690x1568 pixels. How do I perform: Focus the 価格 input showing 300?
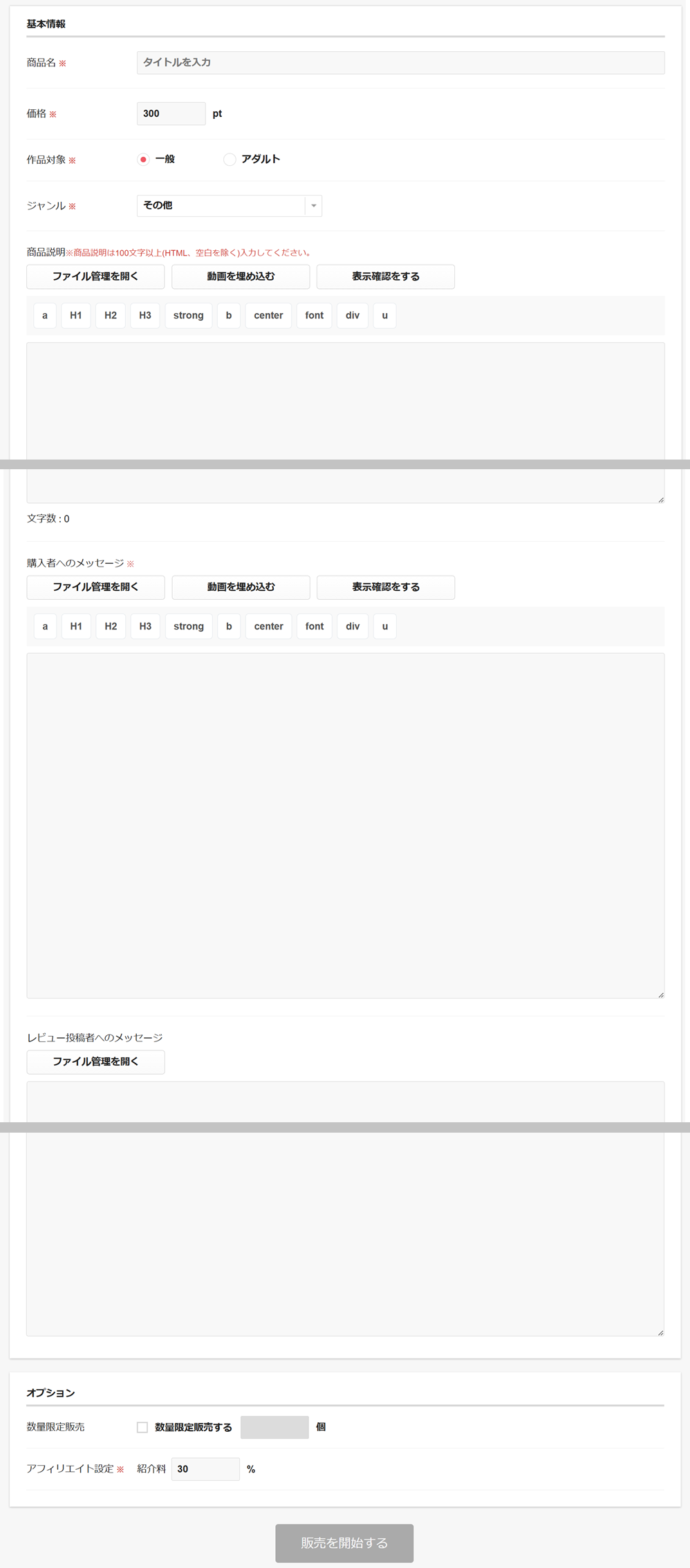coord(171,114)
